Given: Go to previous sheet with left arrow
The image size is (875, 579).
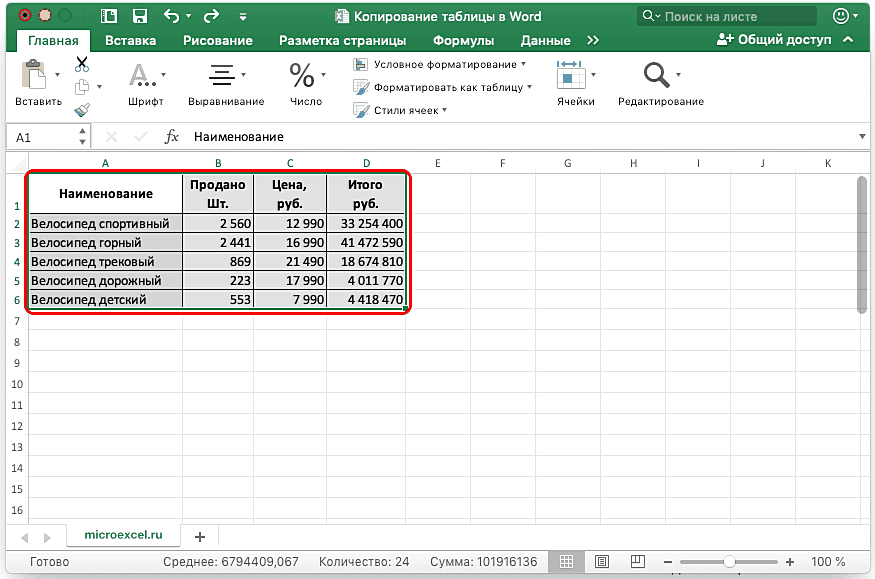Looking at the screenshot, I should [x=25, y=538].
